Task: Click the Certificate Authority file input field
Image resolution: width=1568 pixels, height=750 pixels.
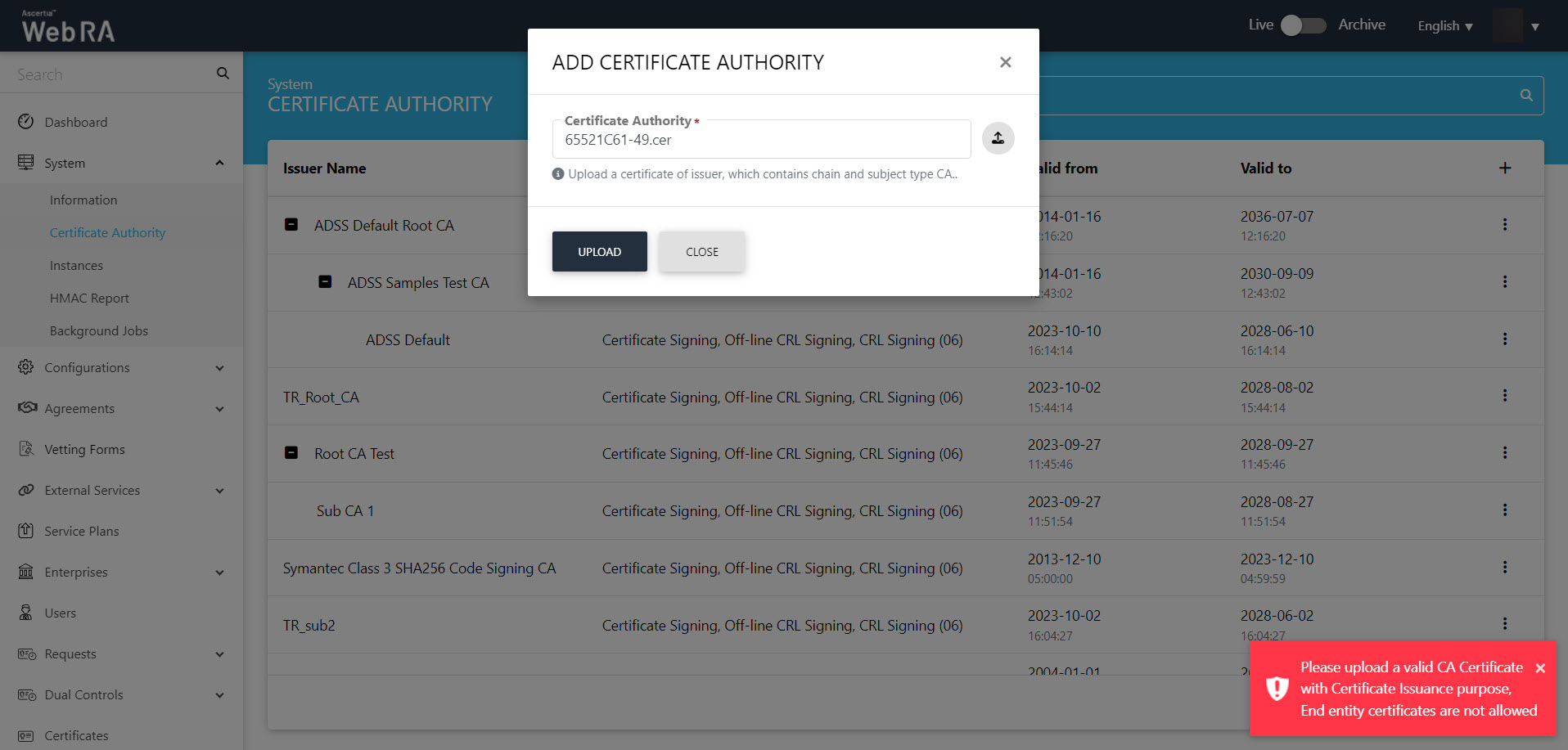Action: (761, 140)
